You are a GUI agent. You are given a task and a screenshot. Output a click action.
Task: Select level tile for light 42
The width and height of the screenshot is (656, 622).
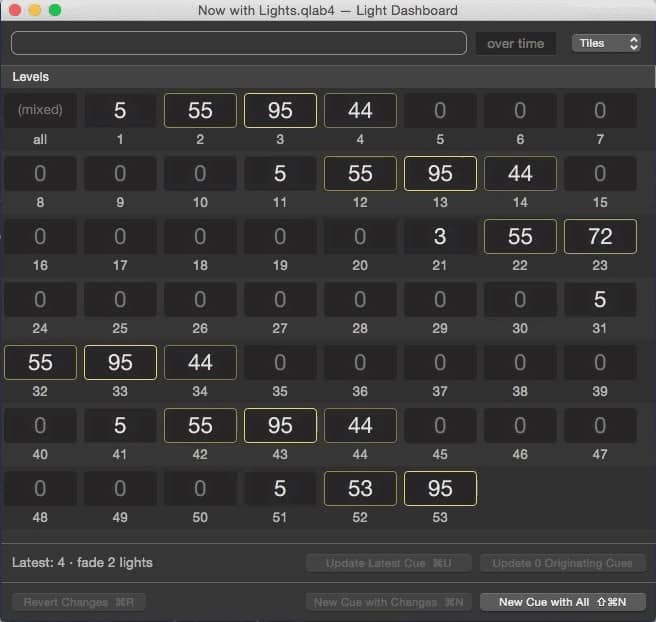pos(200,426)
